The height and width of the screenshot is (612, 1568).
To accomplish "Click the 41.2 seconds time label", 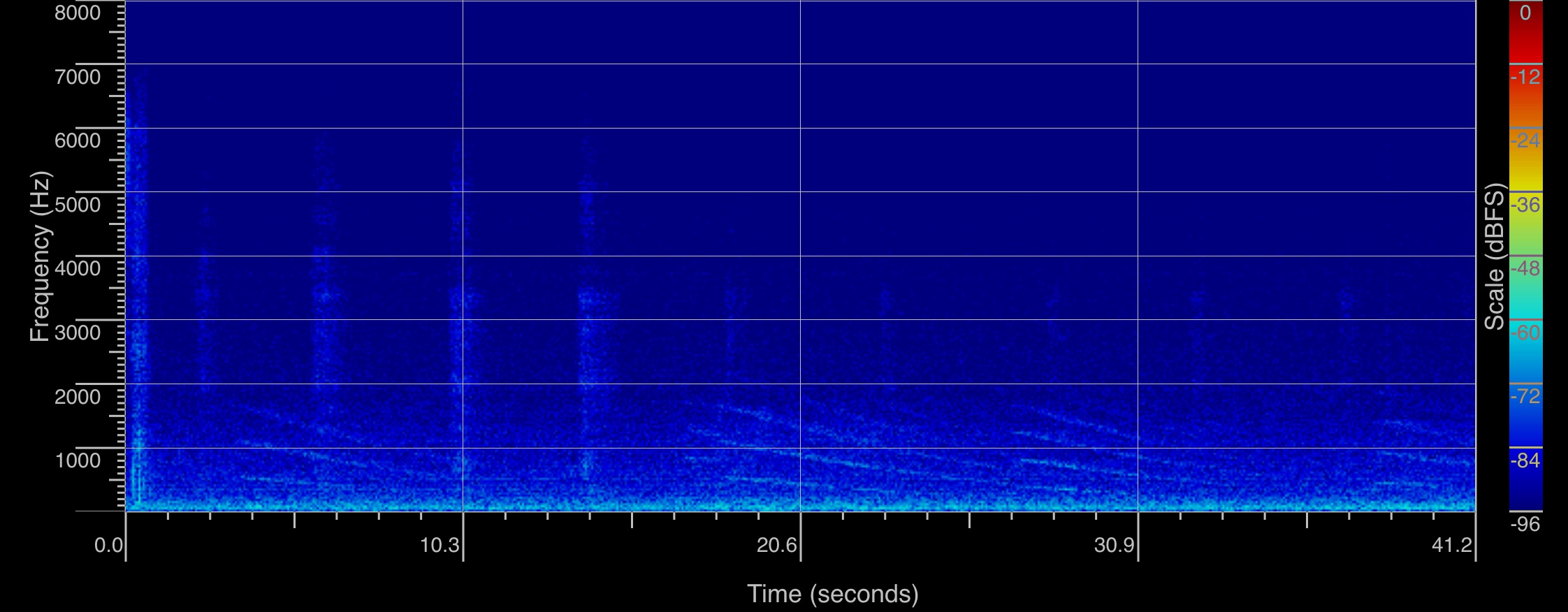I will [1451, 545].
